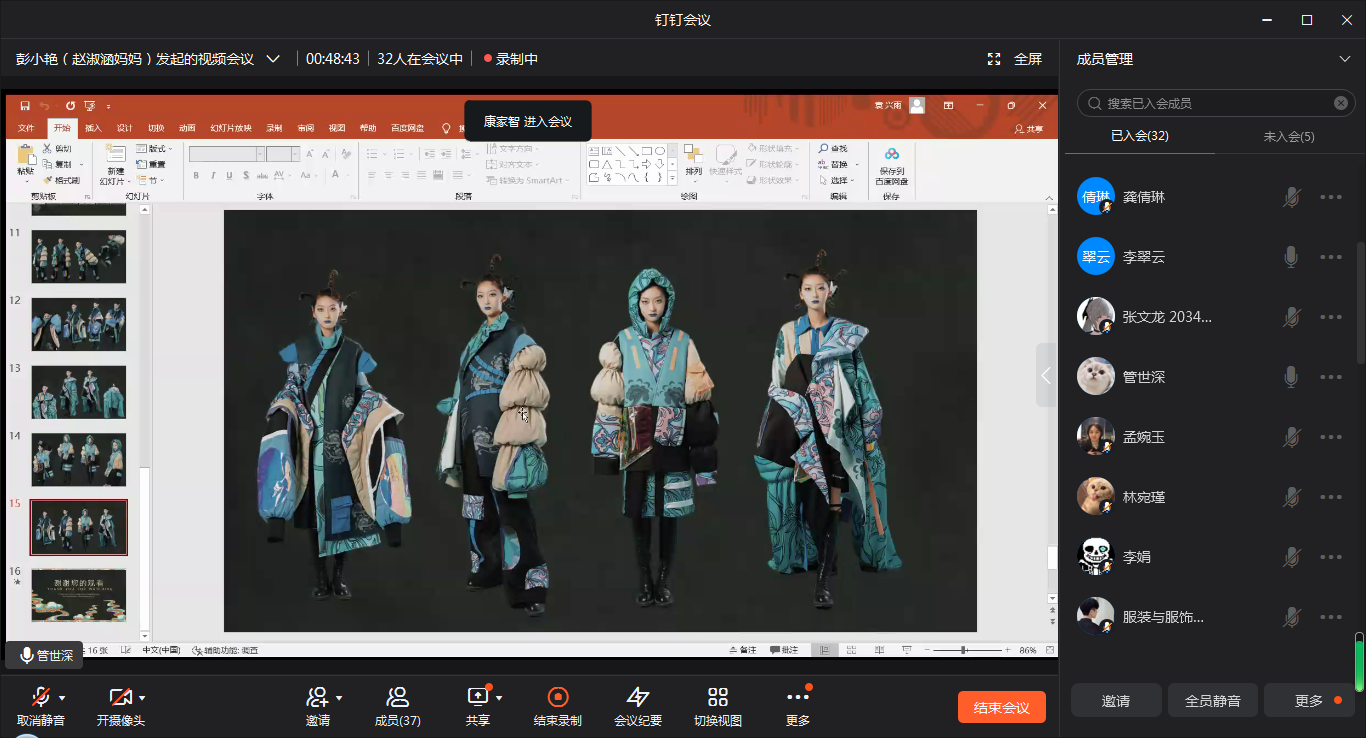The width and height of the screenshot is (1366, 738).
Task: Collapse the 成员管理 panel chevron
Action: (1344, 59)
